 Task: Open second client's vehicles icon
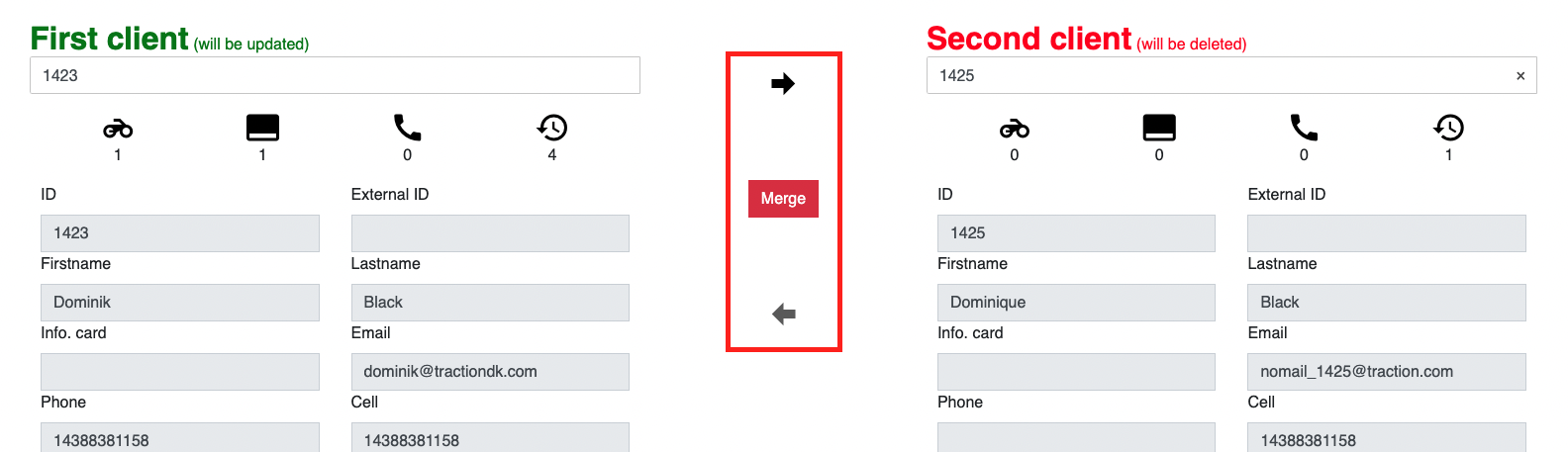(1015, 129)
